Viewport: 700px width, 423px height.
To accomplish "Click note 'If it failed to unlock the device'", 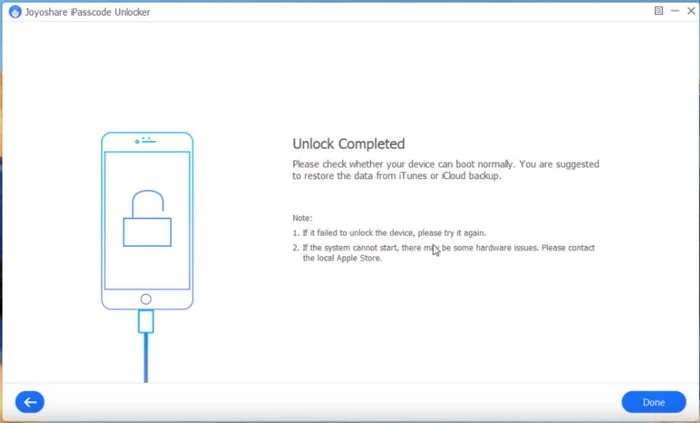I will click(389, 233).
